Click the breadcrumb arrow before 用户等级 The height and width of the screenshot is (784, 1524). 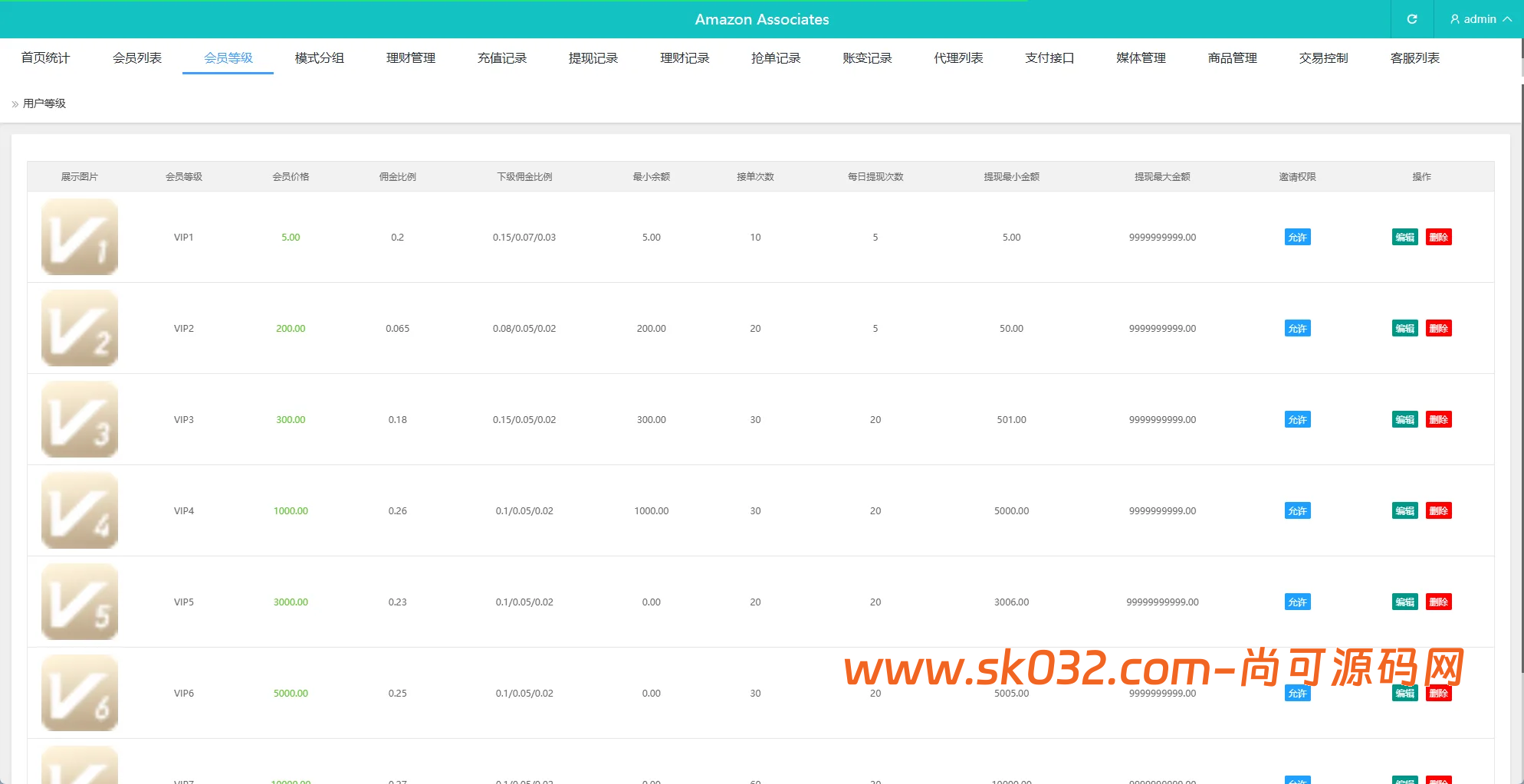pyautogui.click(x=13, y=103)
